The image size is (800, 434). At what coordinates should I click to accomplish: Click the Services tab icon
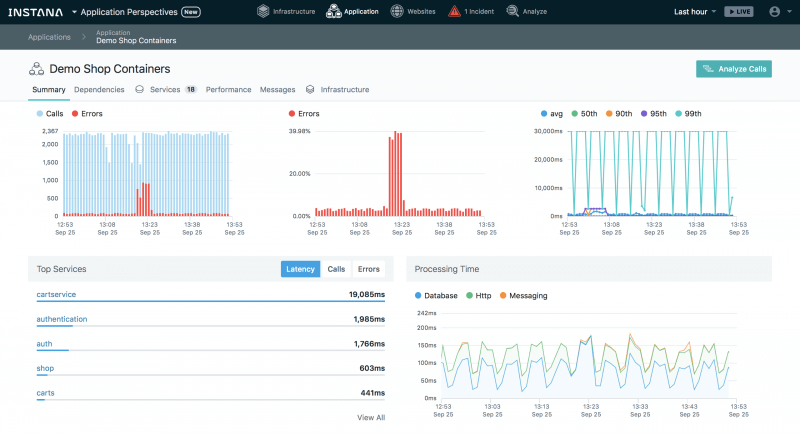click(139, 89)
